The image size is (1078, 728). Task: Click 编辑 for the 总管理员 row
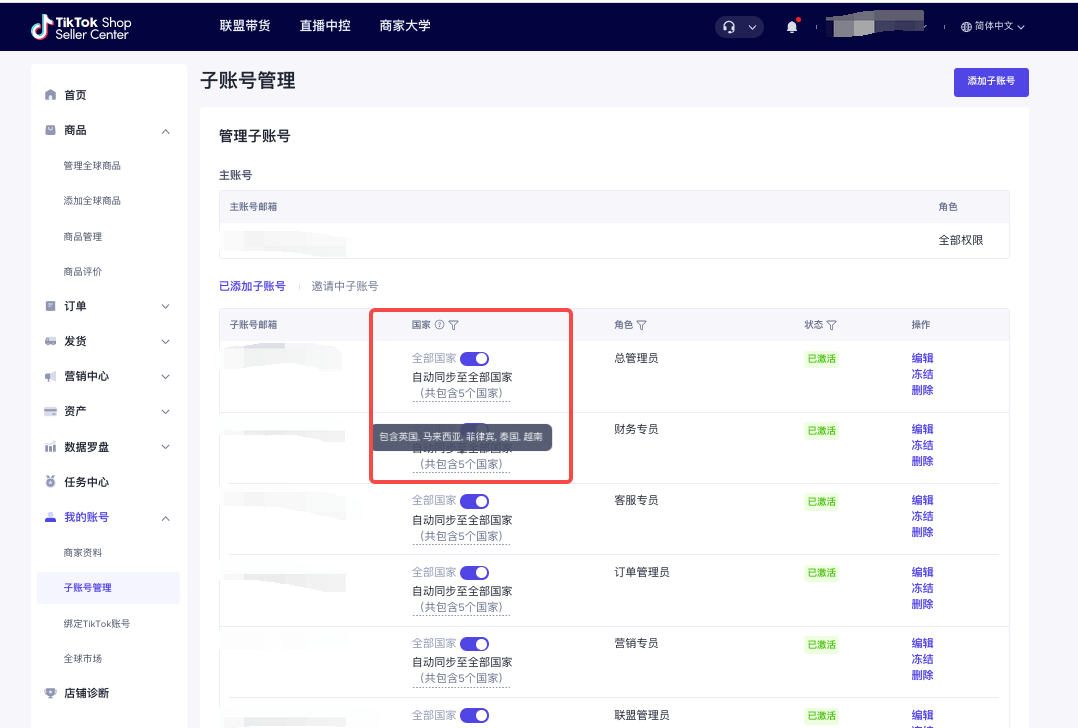click(x=923, y=357)
